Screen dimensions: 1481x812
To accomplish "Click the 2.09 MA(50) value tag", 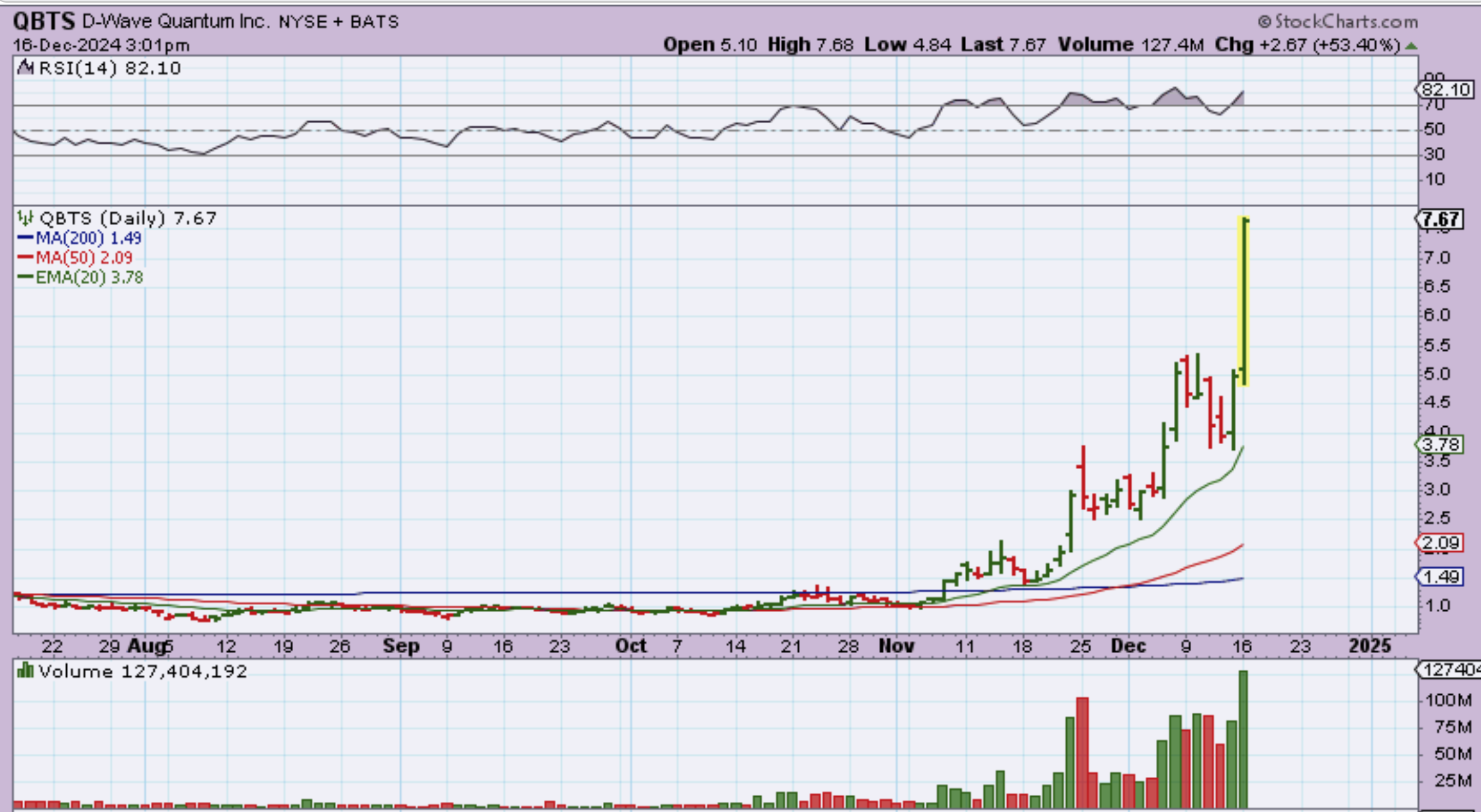I will point(1439,543).
